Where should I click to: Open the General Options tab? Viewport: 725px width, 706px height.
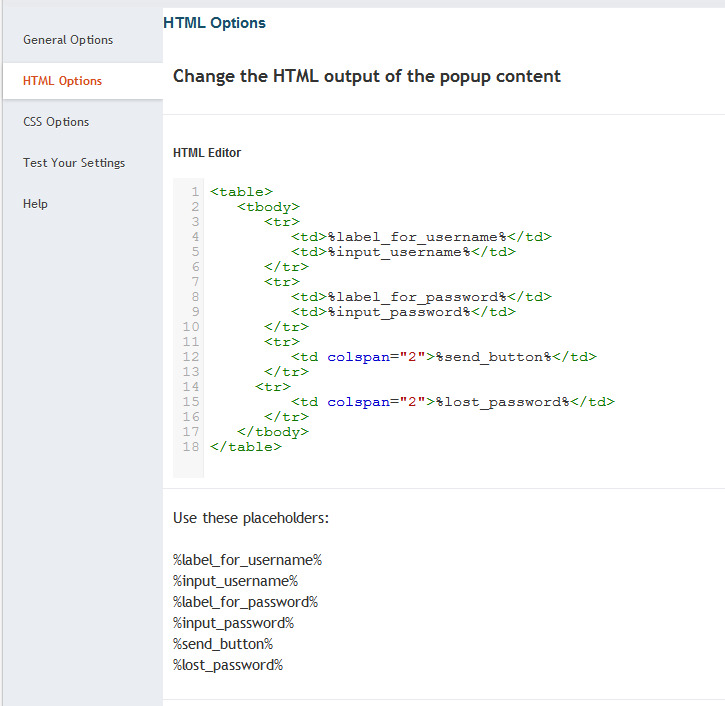pyautogui.click(x=68, y=40)
